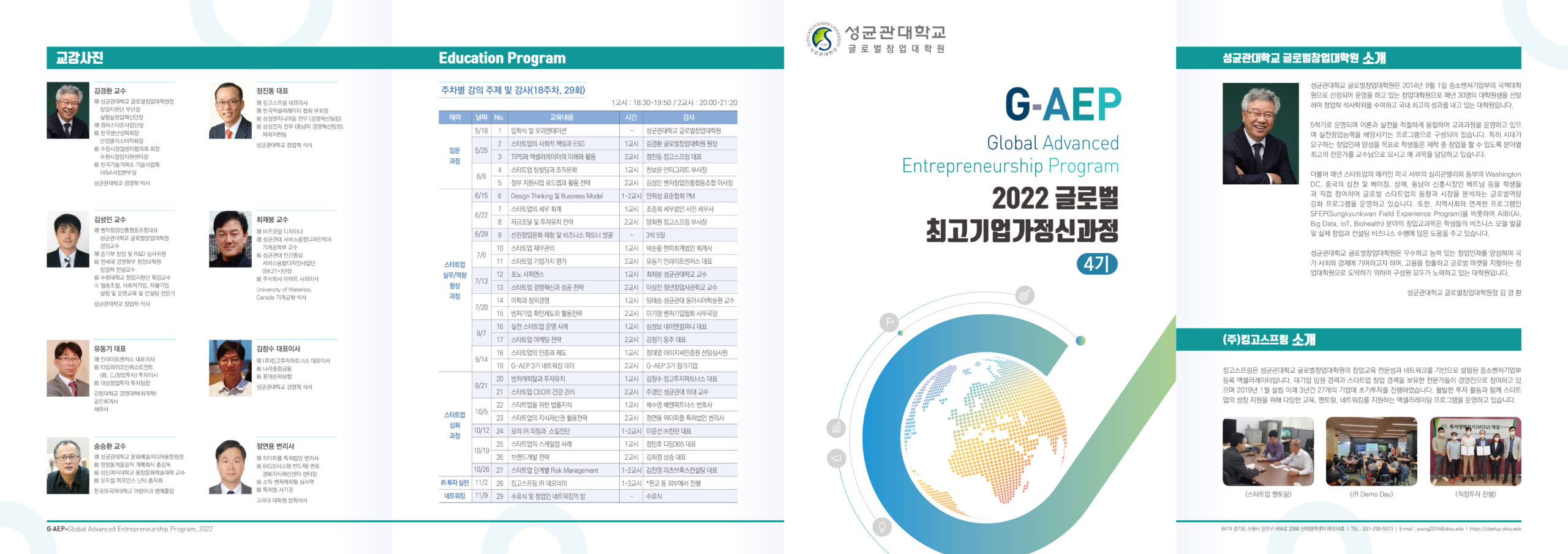1568x554 pixels.
Task: Click 정연용 변리사's portrait photo
Action: pyautogui.click(x=230, y=466)
